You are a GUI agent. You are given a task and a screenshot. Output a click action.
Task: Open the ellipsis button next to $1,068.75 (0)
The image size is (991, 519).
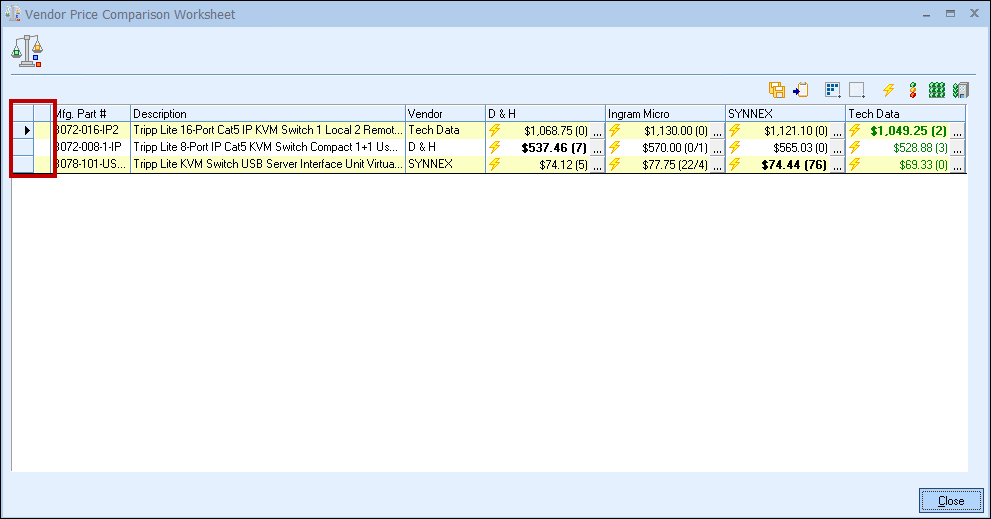point(597,131)
